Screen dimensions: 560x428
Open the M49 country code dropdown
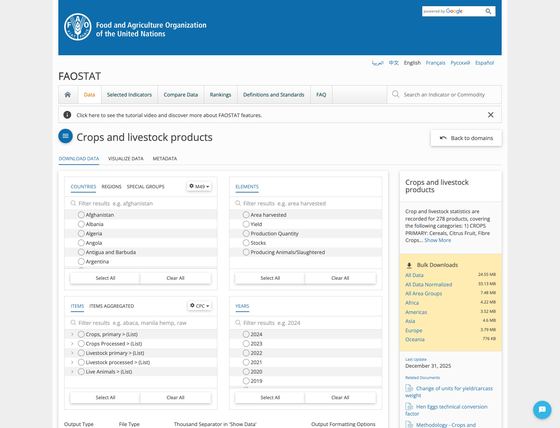[x=199, y=186]
